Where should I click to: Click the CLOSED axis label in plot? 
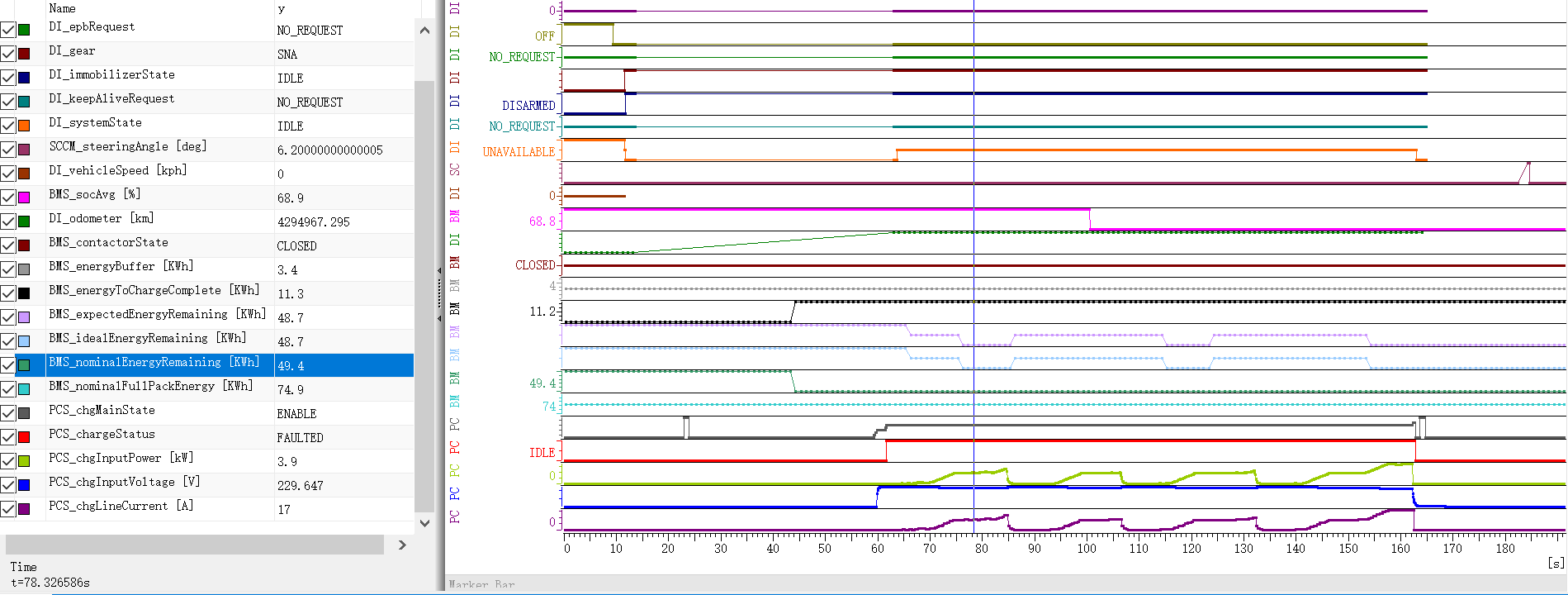click(x=535, y=265)
